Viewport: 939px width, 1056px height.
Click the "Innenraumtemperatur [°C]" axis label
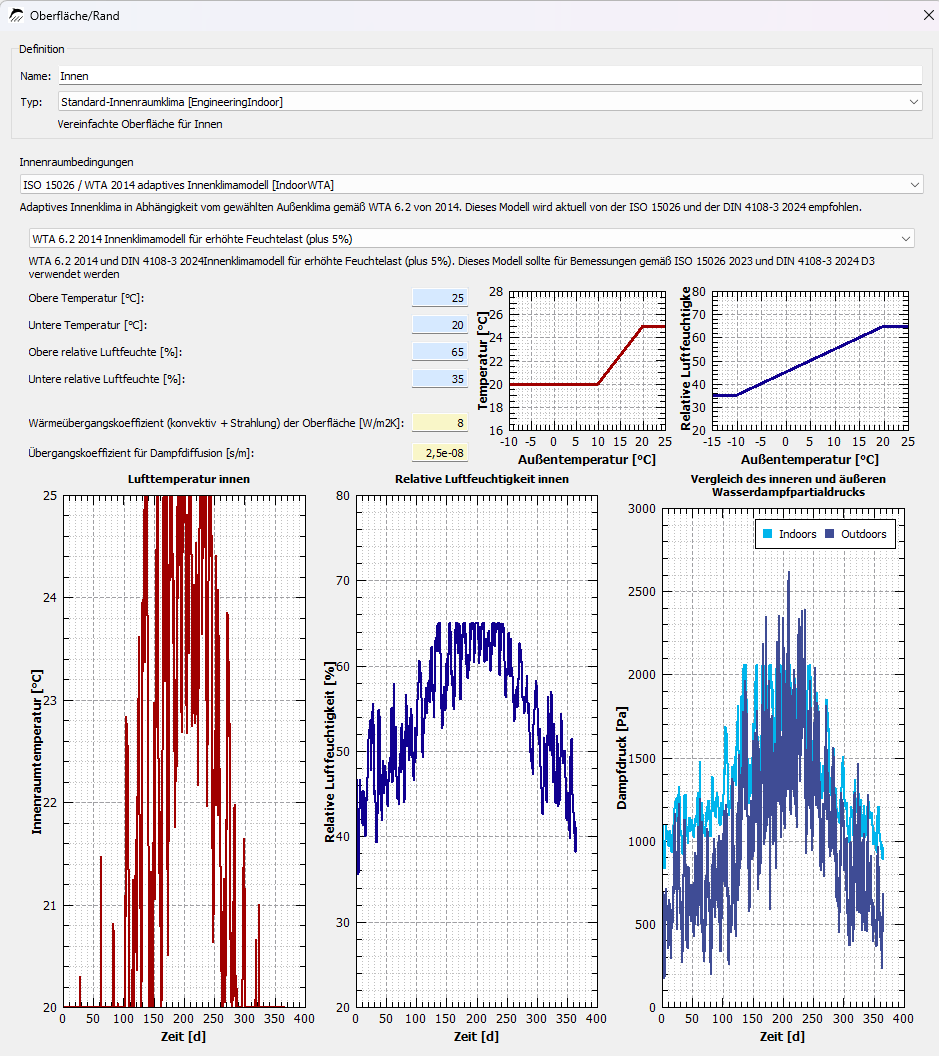coord(37,752)
